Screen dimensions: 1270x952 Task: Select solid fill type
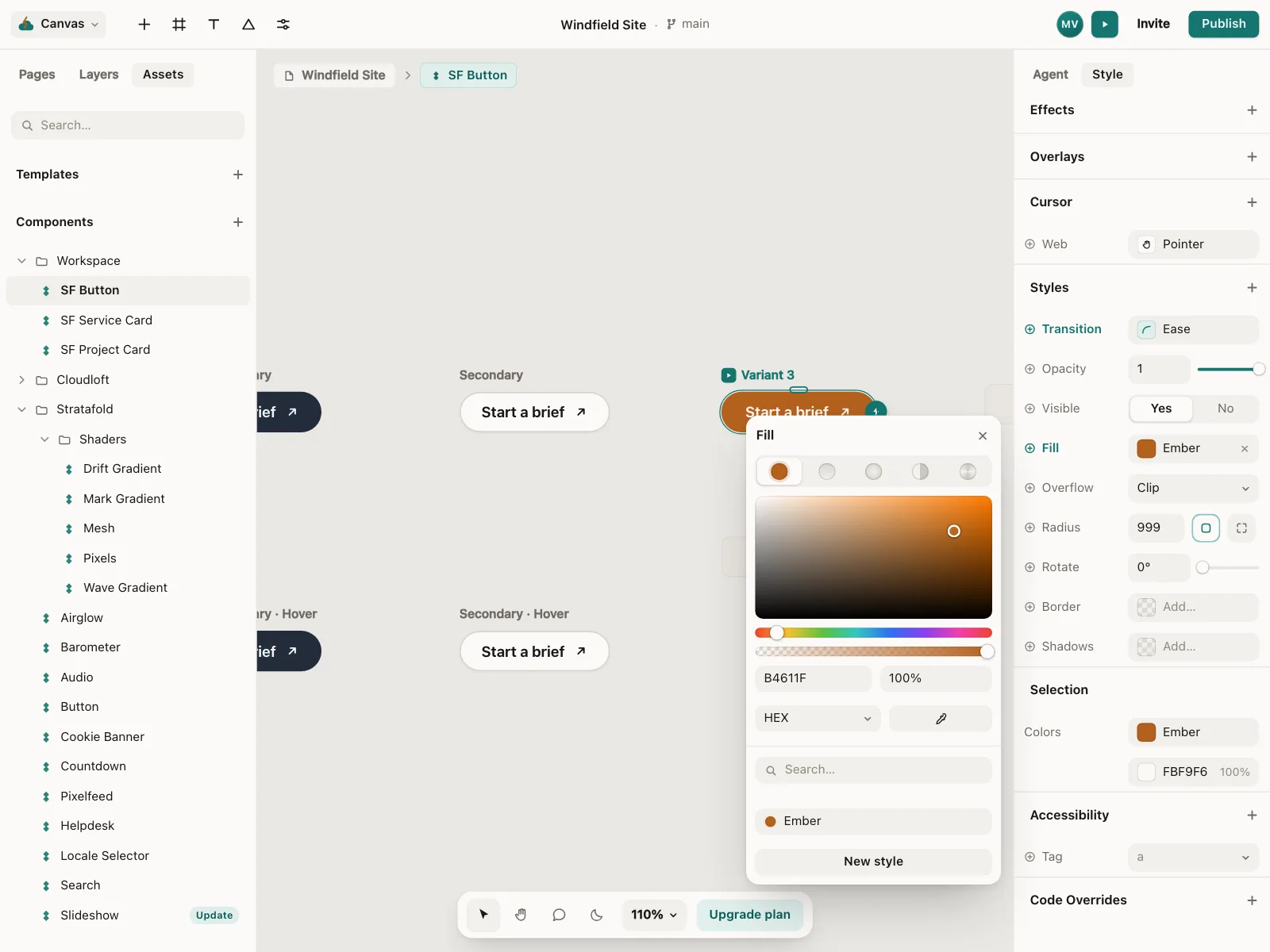coord(779,472)
